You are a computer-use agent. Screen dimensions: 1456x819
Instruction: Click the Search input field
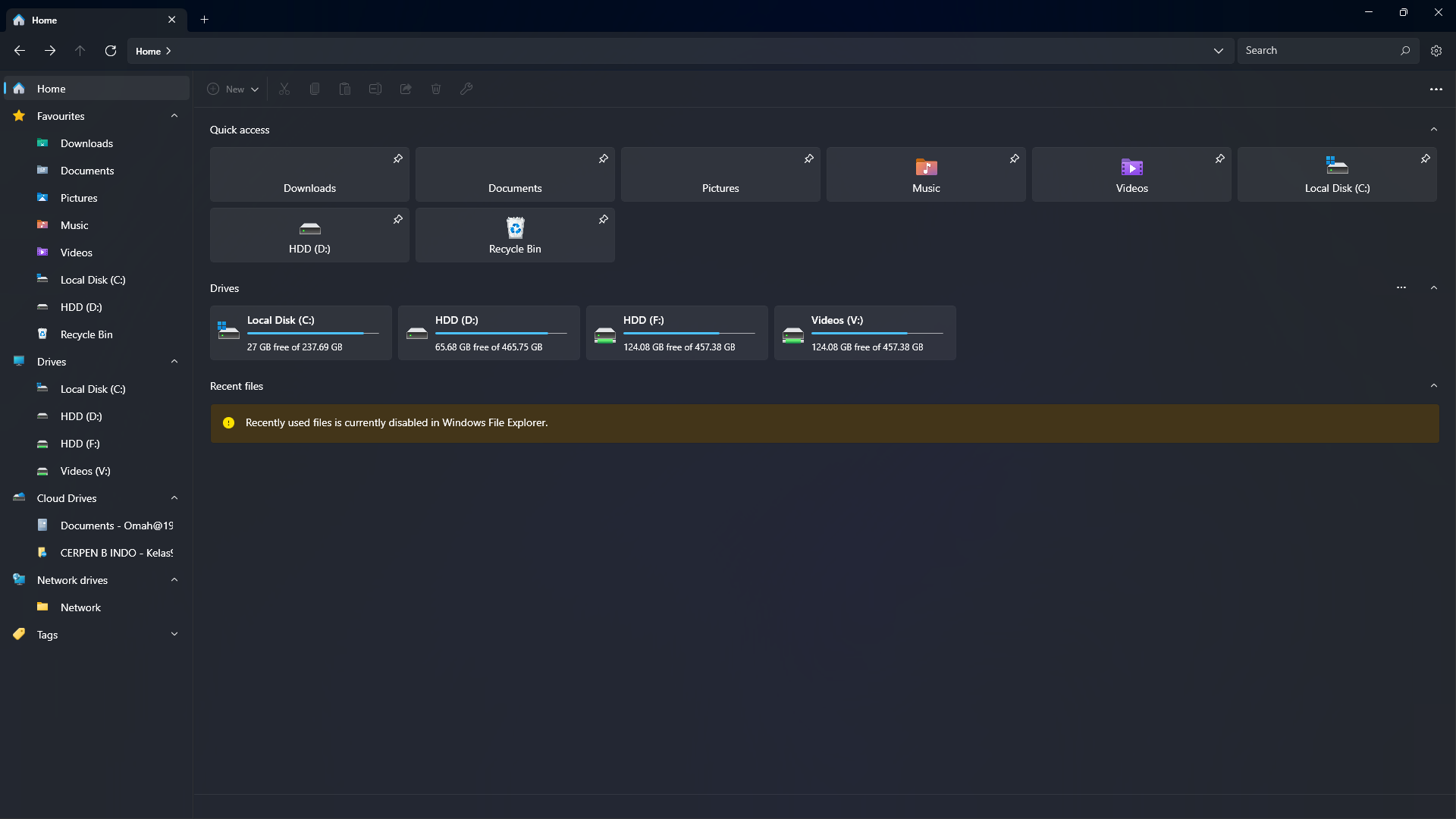1319,51
